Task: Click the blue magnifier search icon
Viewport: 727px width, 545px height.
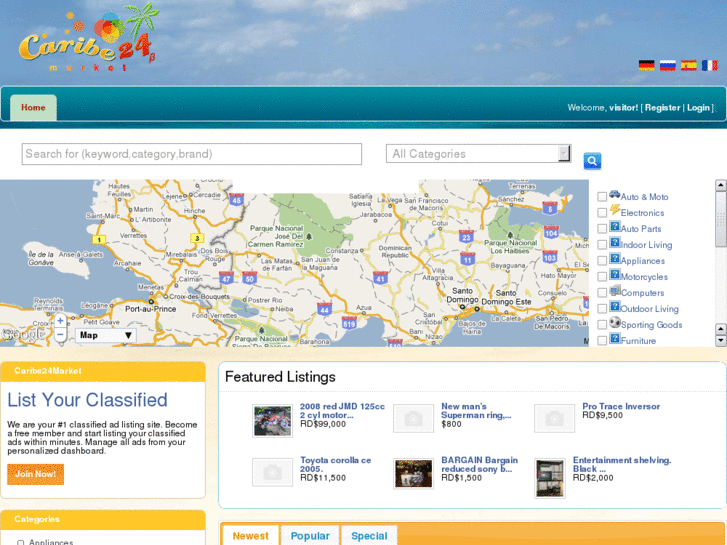Action: (592, 161)
